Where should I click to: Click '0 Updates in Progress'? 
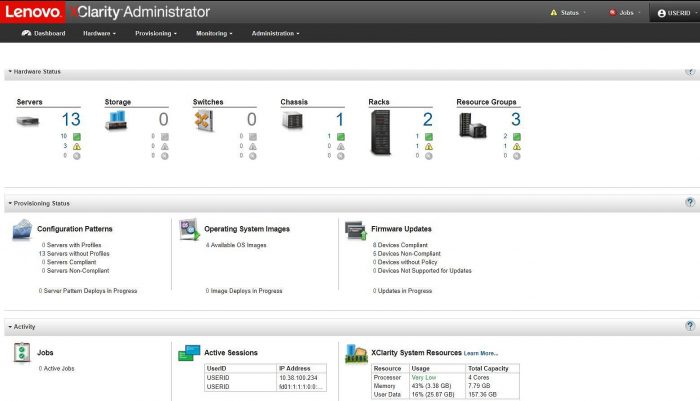[x=402, y=291]
